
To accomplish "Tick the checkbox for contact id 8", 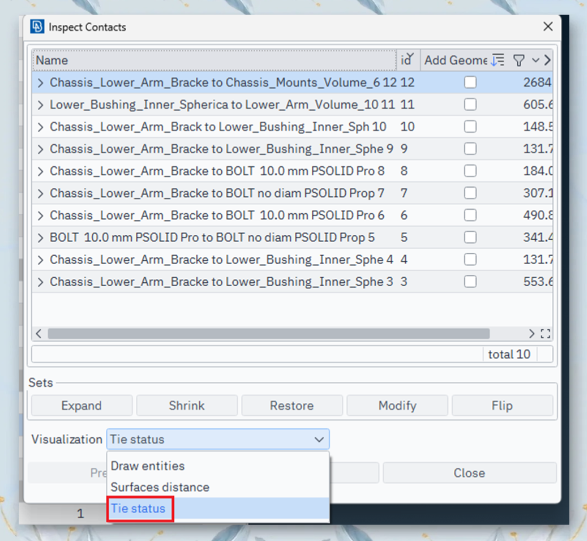I will (470, 171).
